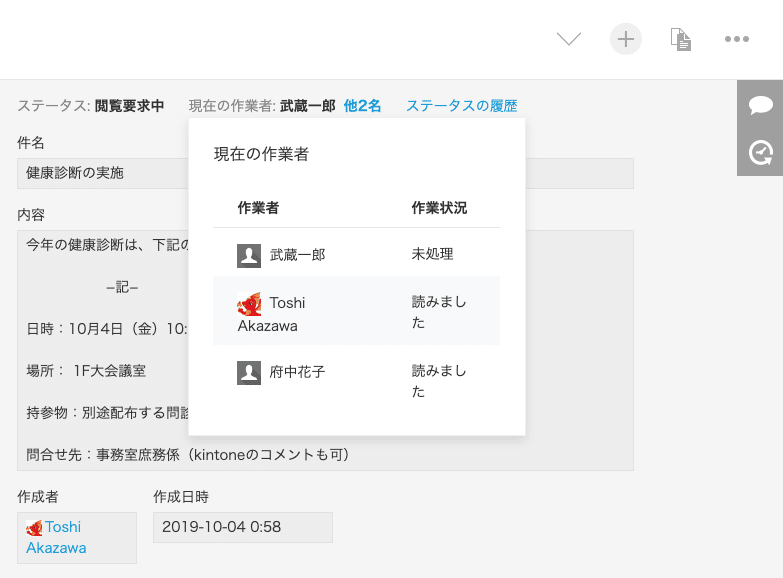
Task: Open ステータスの履歴 link
Action: coord(461,105)
